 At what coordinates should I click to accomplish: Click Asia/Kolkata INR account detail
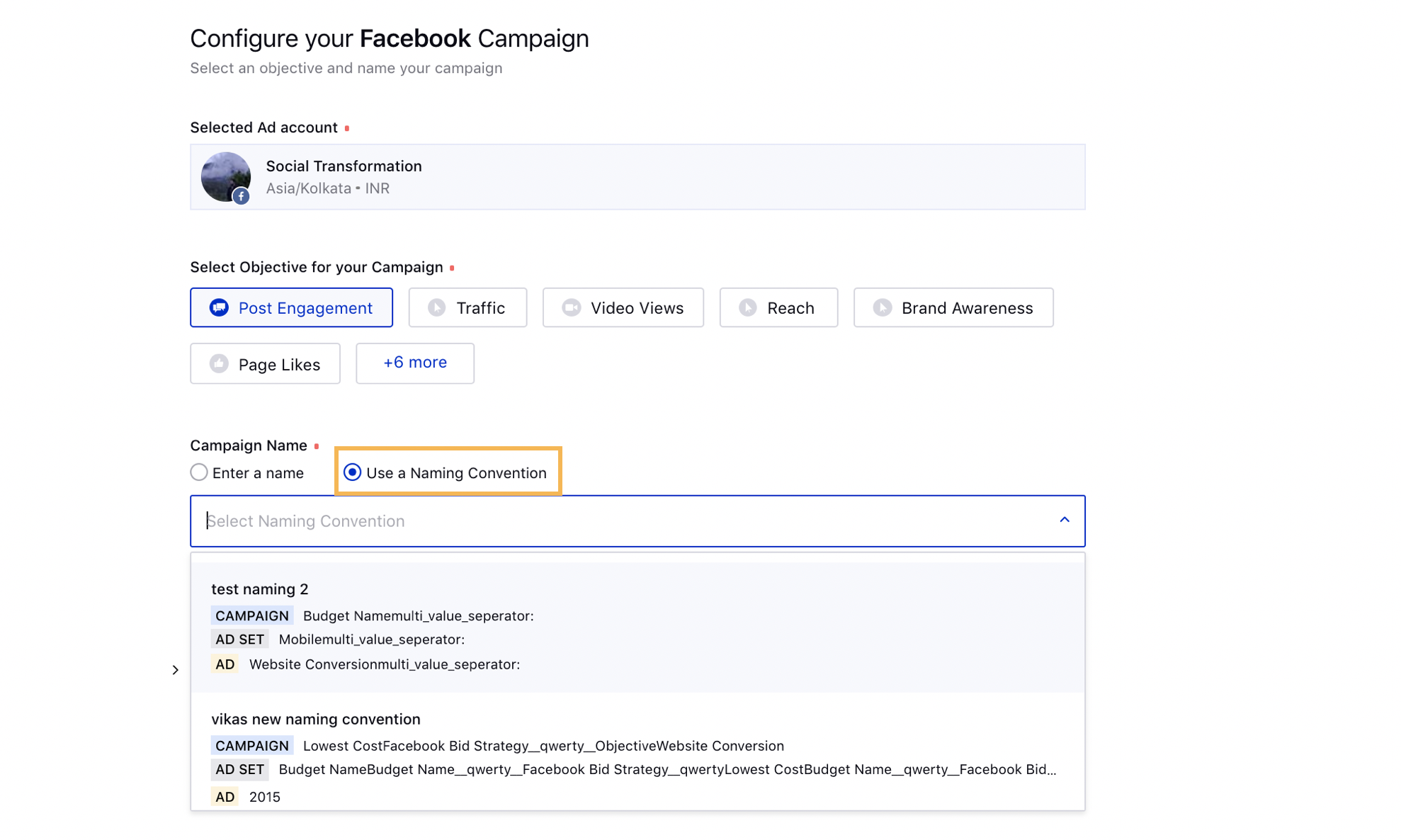tap(328, 188)
